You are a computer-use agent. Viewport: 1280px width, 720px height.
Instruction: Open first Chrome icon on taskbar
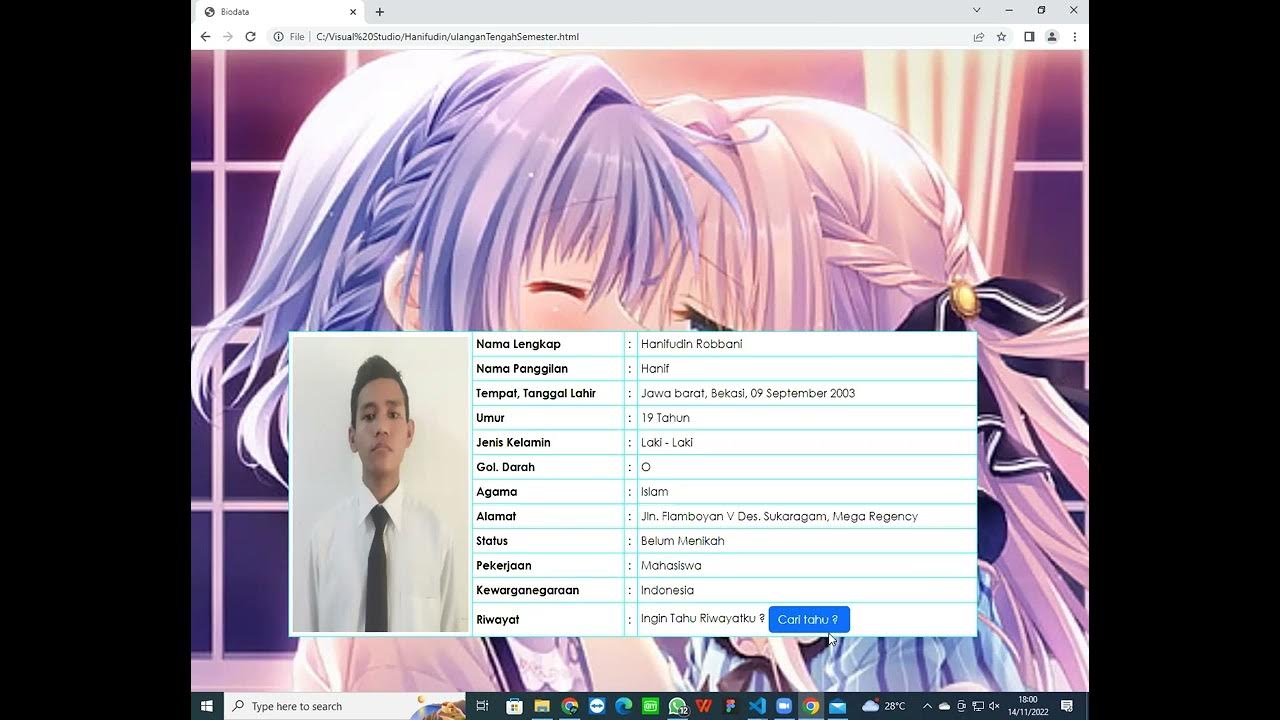click(x=570, y=706)
